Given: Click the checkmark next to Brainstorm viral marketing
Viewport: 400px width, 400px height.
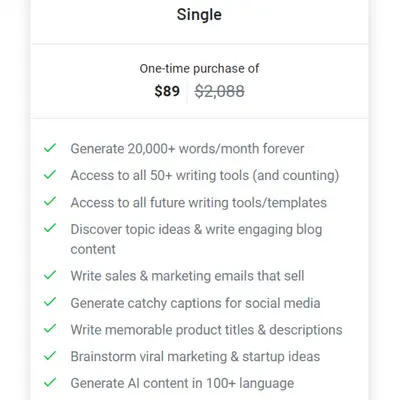Looking at the screenshot, I should (x=50, y=356).
